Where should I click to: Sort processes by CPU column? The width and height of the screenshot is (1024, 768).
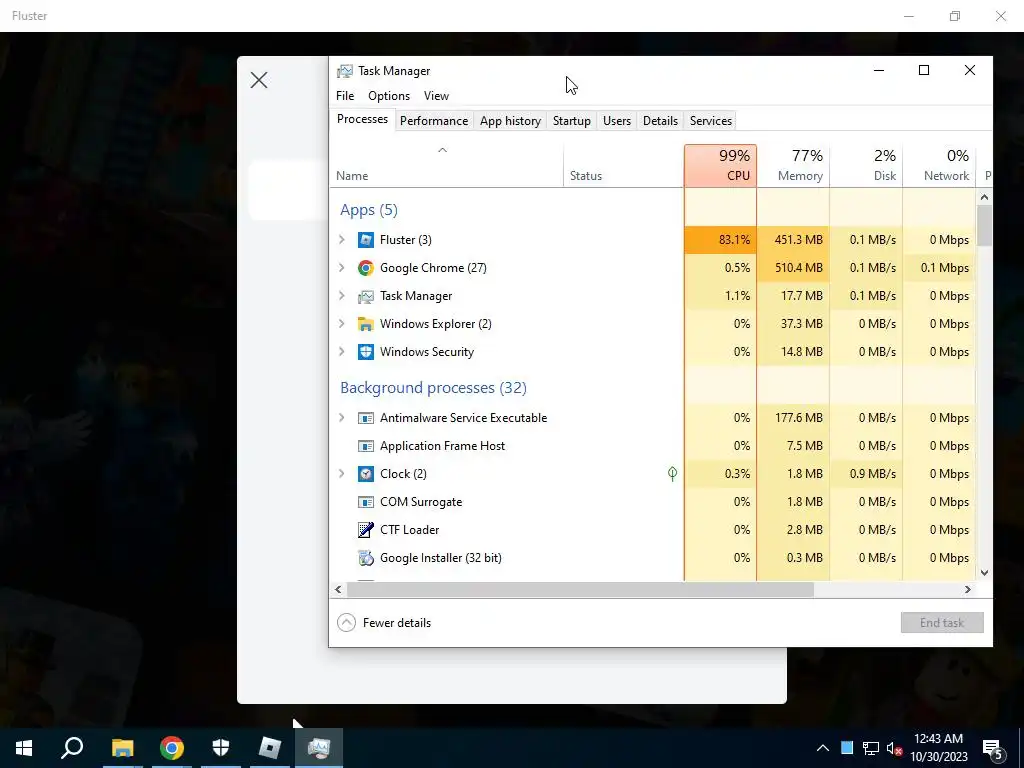pos(720,166)
